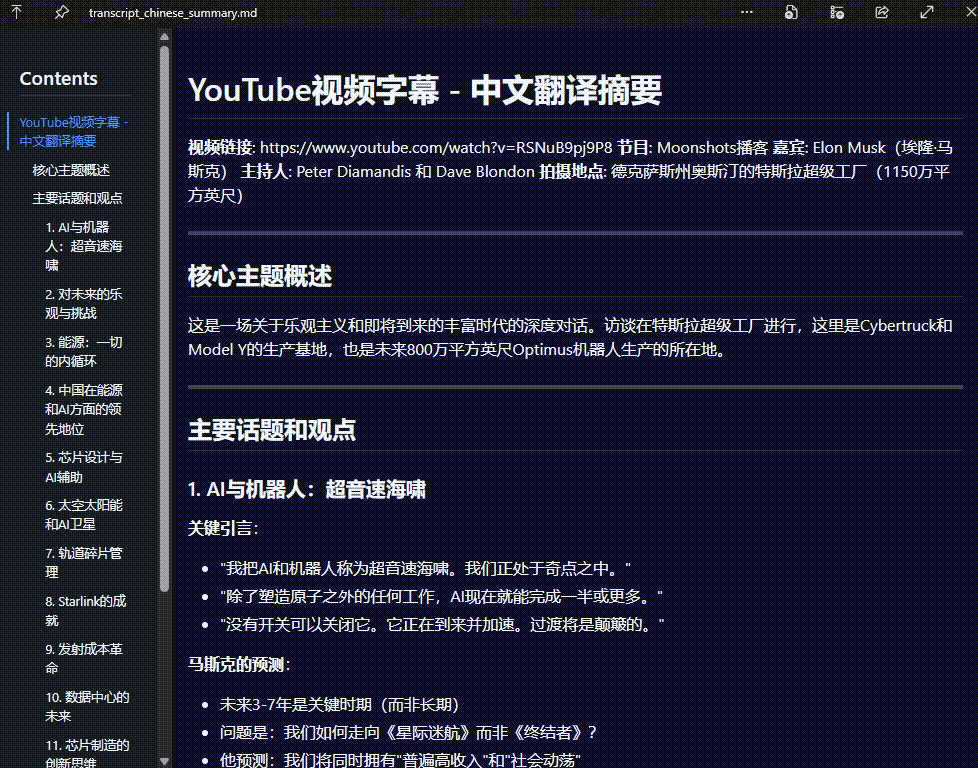Open the more options (...) menu

[745, 12]
